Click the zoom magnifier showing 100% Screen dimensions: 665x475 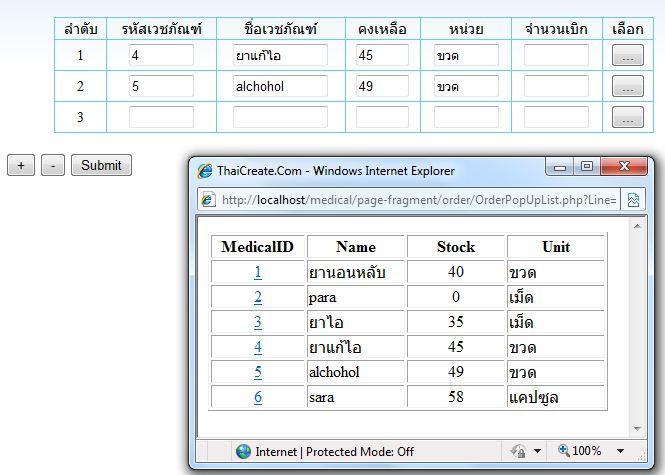564,450
